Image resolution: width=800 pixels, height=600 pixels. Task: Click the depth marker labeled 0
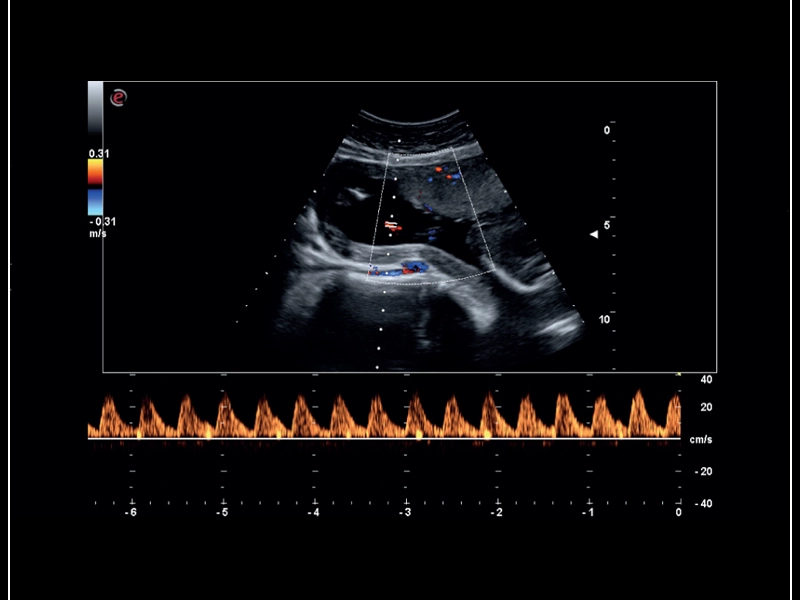tap(606, 130)
